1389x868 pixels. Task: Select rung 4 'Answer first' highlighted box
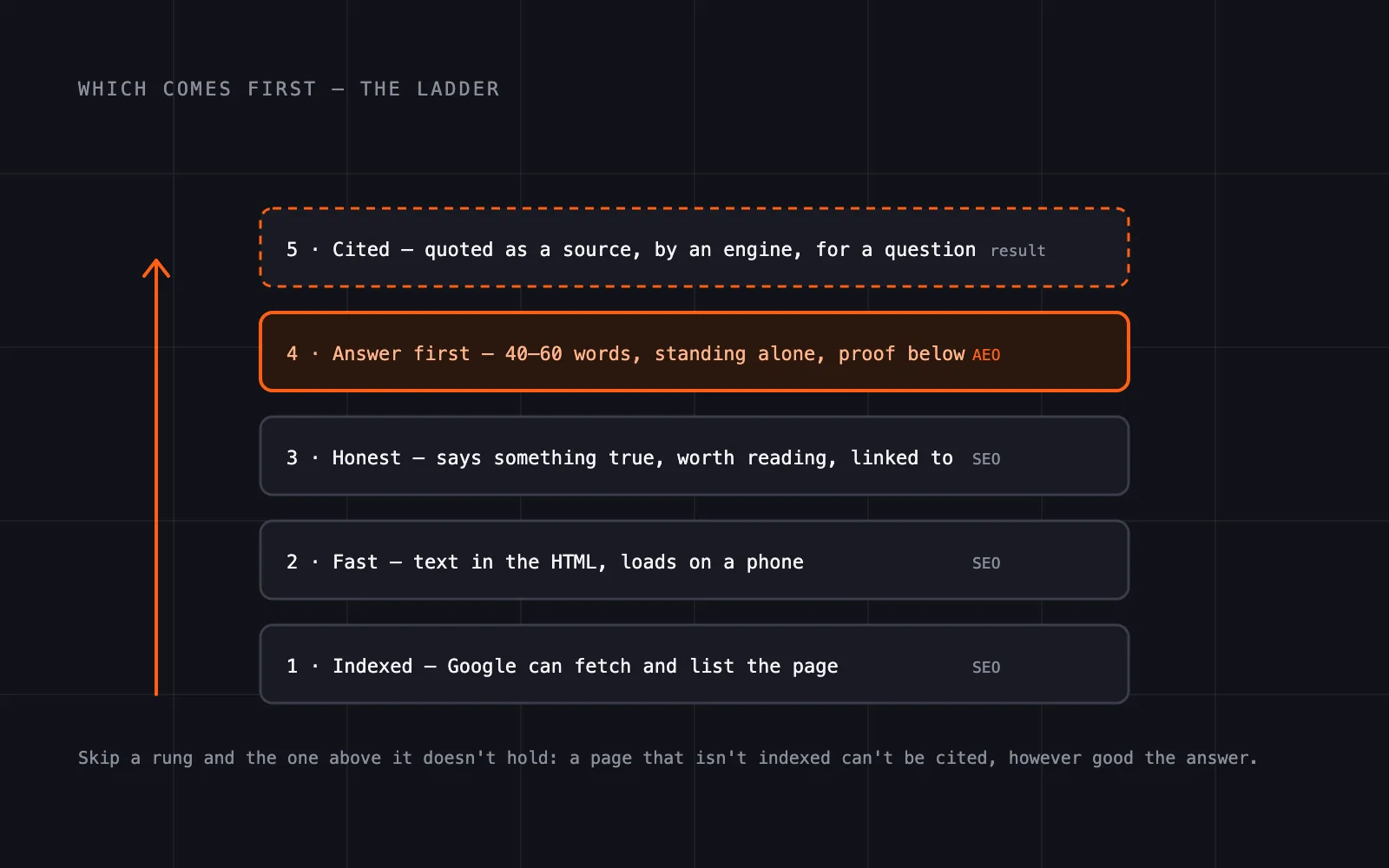[x=694, y=352]
